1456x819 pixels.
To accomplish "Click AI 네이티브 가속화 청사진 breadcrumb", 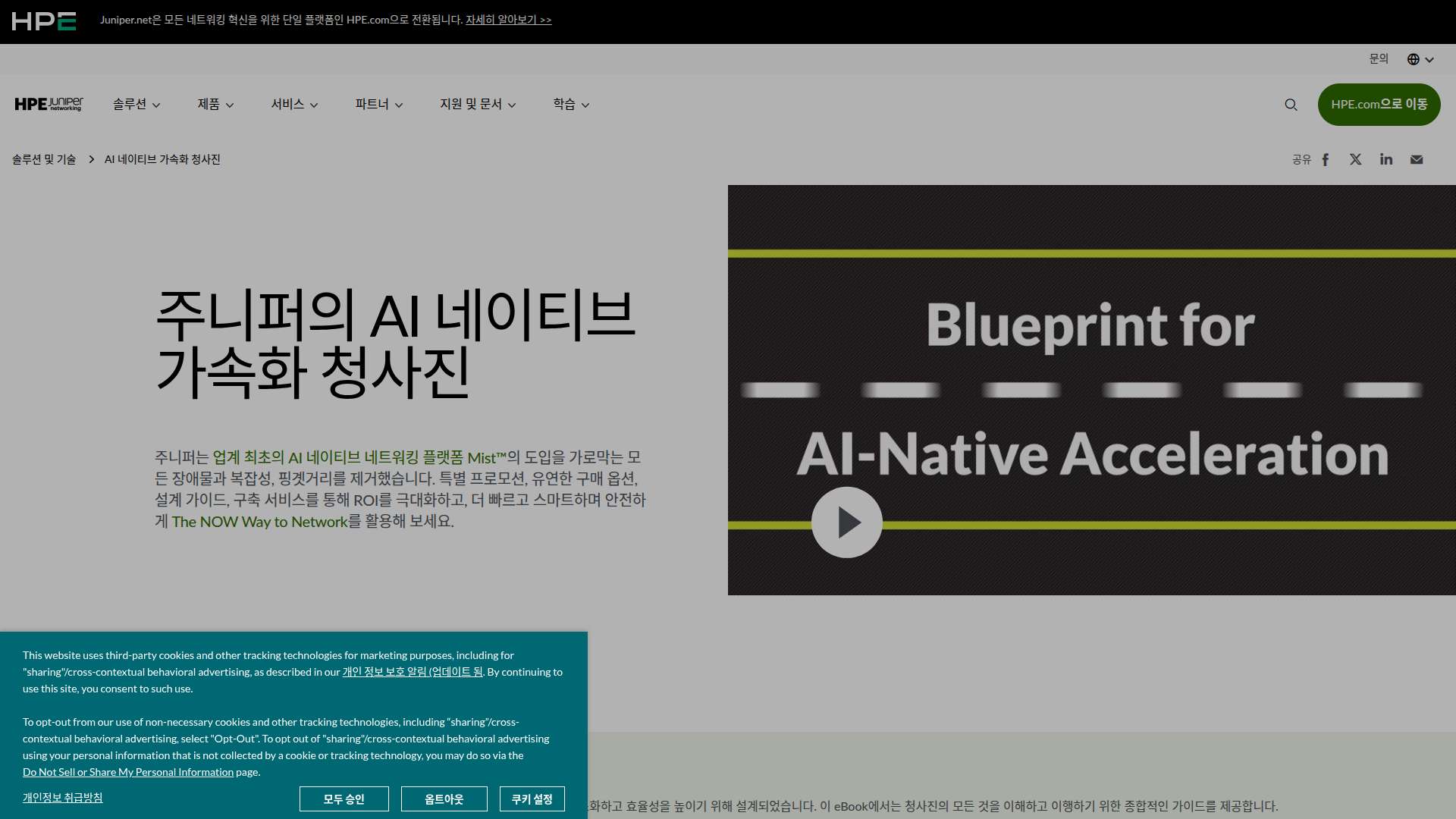I will [x=162, y=159].
